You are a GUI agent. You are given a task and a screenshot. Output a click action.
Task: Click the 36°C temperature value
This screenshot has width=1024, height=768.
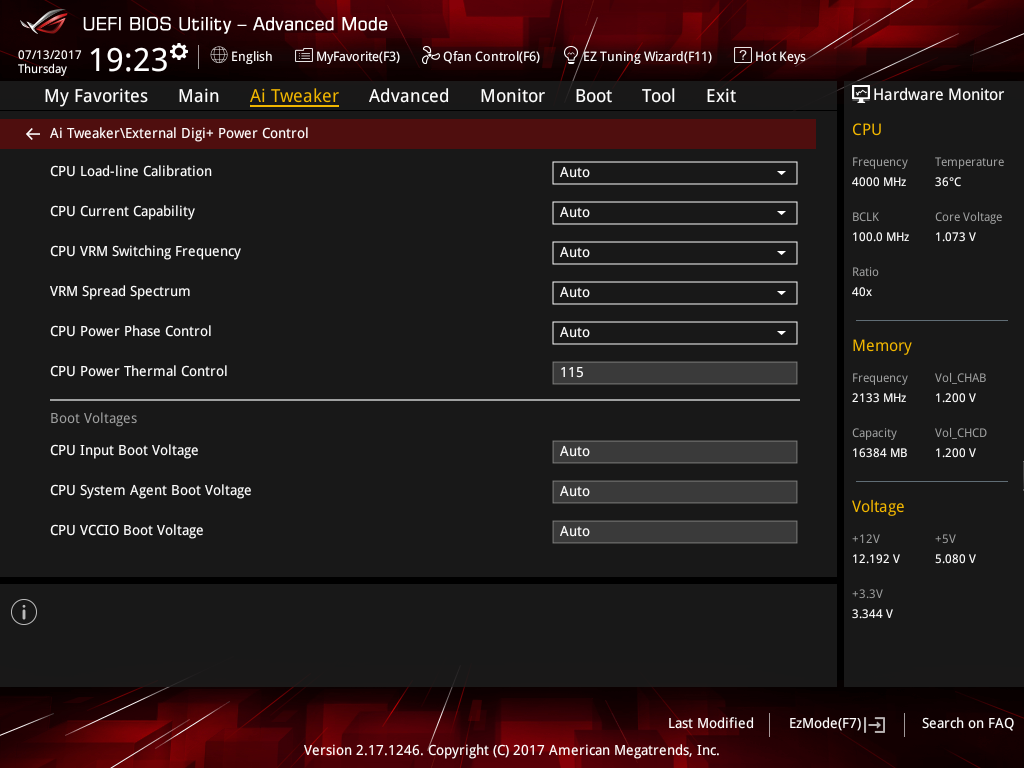pos(948,182)
